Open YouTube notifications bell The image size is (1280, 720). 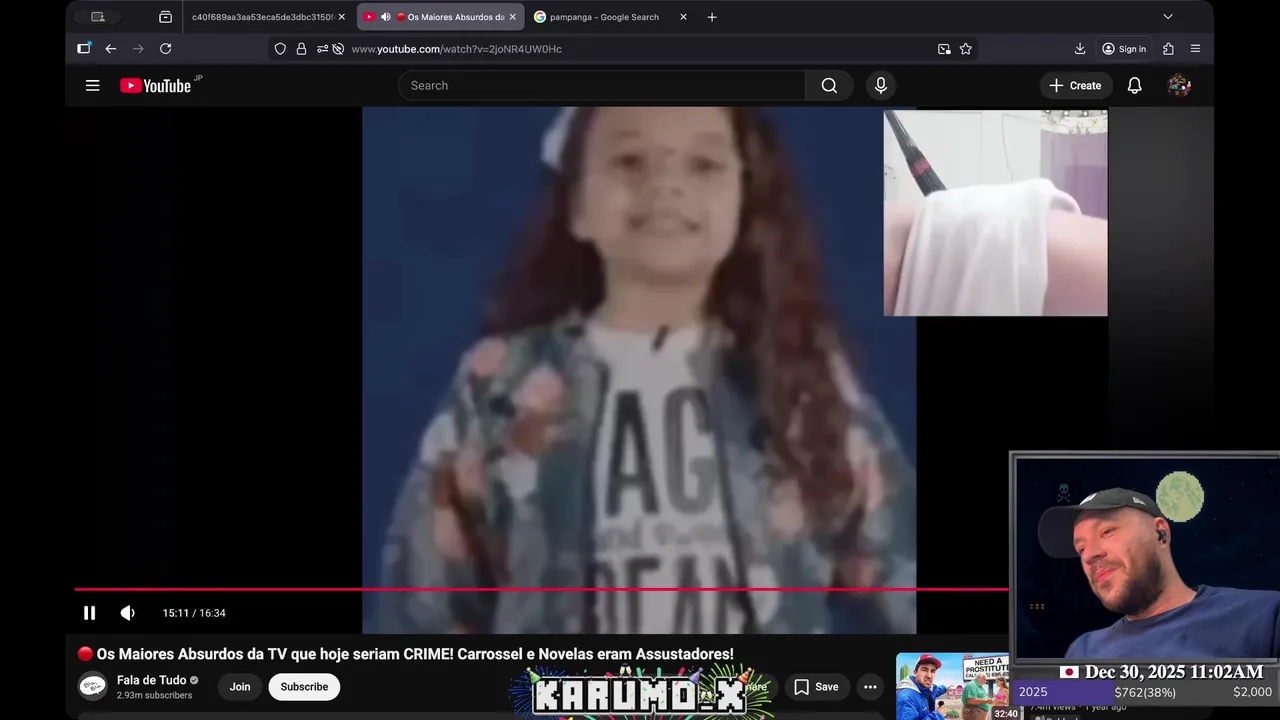tap(1135, 86)
